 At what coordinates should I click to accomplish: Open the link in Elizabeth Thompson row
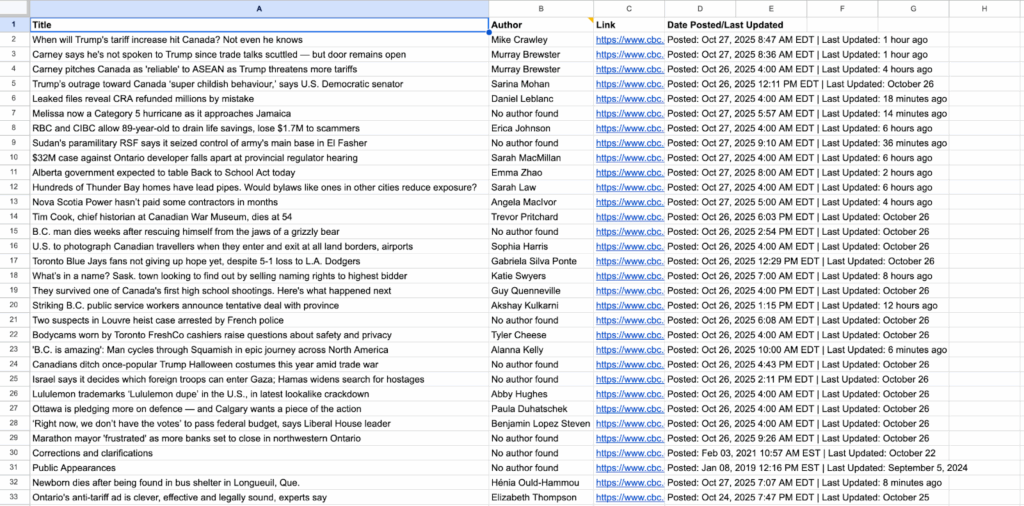(630, 498)
